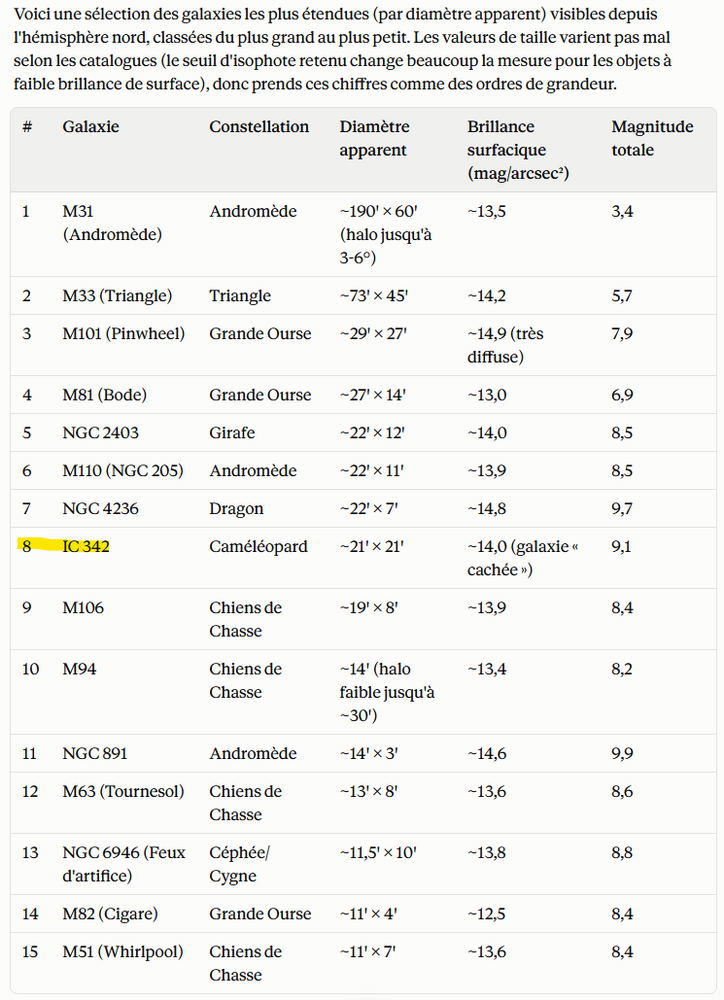Click the number sign column header
This screenshot has height=1000, width=724.
[27, 126]
